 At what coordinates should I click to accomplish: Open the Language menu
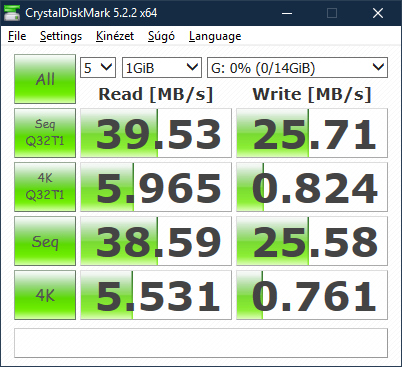(215, 36)
